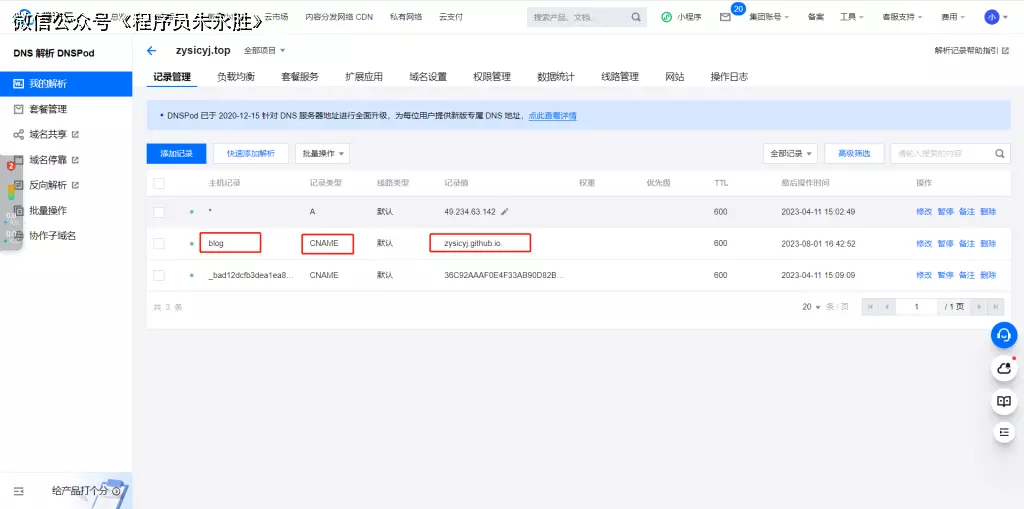This screenshot has width=1024, height=509.
Task: Click 套餐管理 in the left sidebar
Action: point(48,109)
